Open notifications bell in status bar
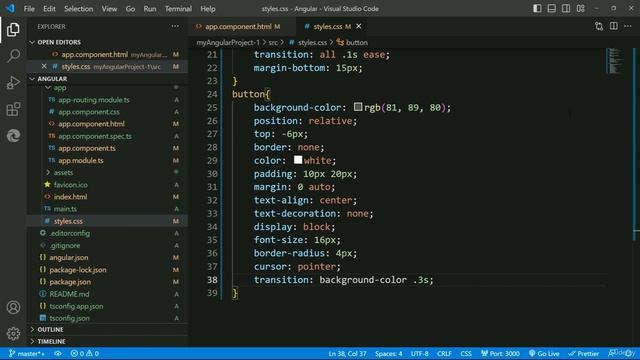This screenshot has height=360, width=640. pos(629,353)
